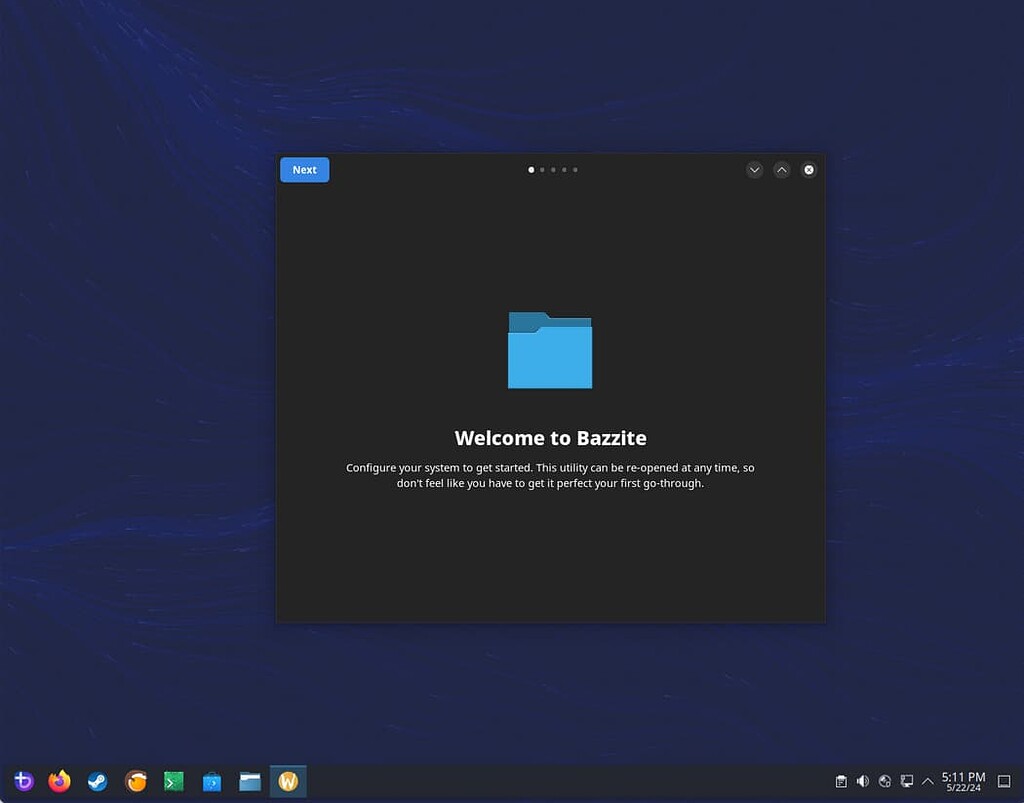Maximize the Welcome window with up chevron
Screen dimensions: 1024x803
tap(782, 170)
